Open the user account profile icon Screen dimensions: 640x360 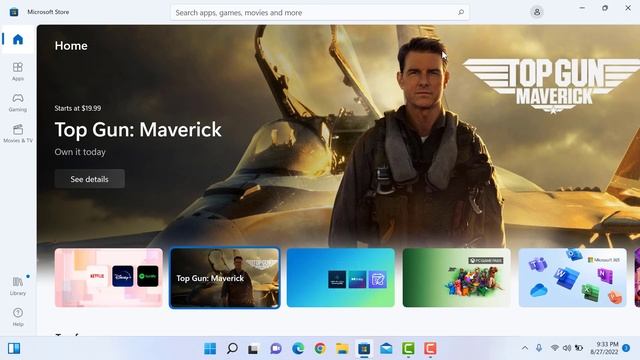click(537, 12)
